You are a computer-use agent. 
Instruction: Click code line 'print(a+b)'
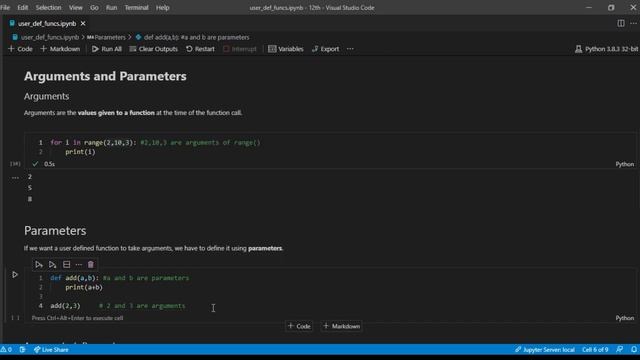pyautogui.click(x=84, y=287)
